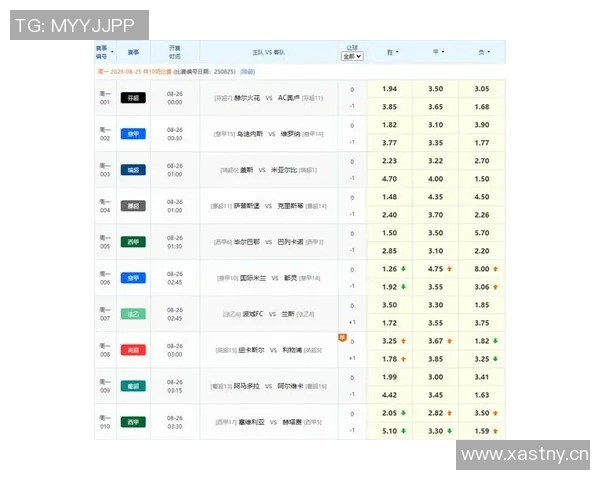Choose the 5.70 loss odds on match 005
Viewport: 600px width, 480px height.
click(x=482, y=233)
